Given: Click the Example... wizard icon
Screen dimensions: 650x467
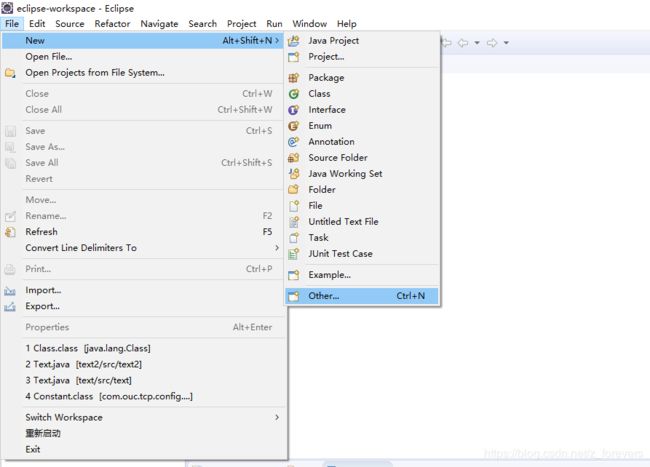Looking at the screenshot, I should [293, 275].
